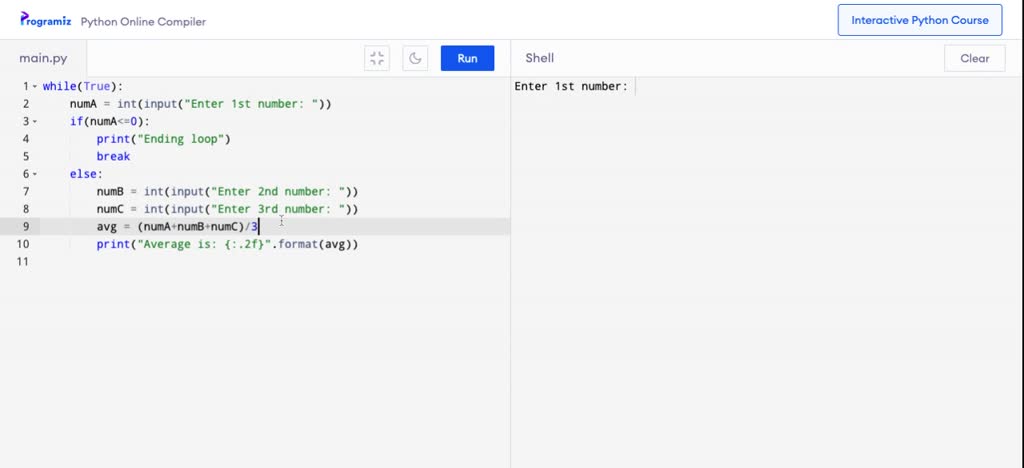Run the Python code
Viewport: 1024px width, 468px height.
(x=468, y=58)
